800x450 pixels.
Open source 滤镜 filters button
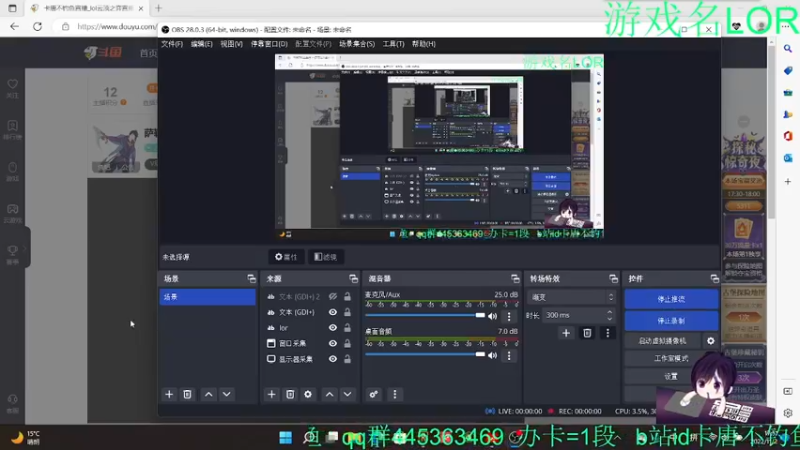click(x=326, y=257)
